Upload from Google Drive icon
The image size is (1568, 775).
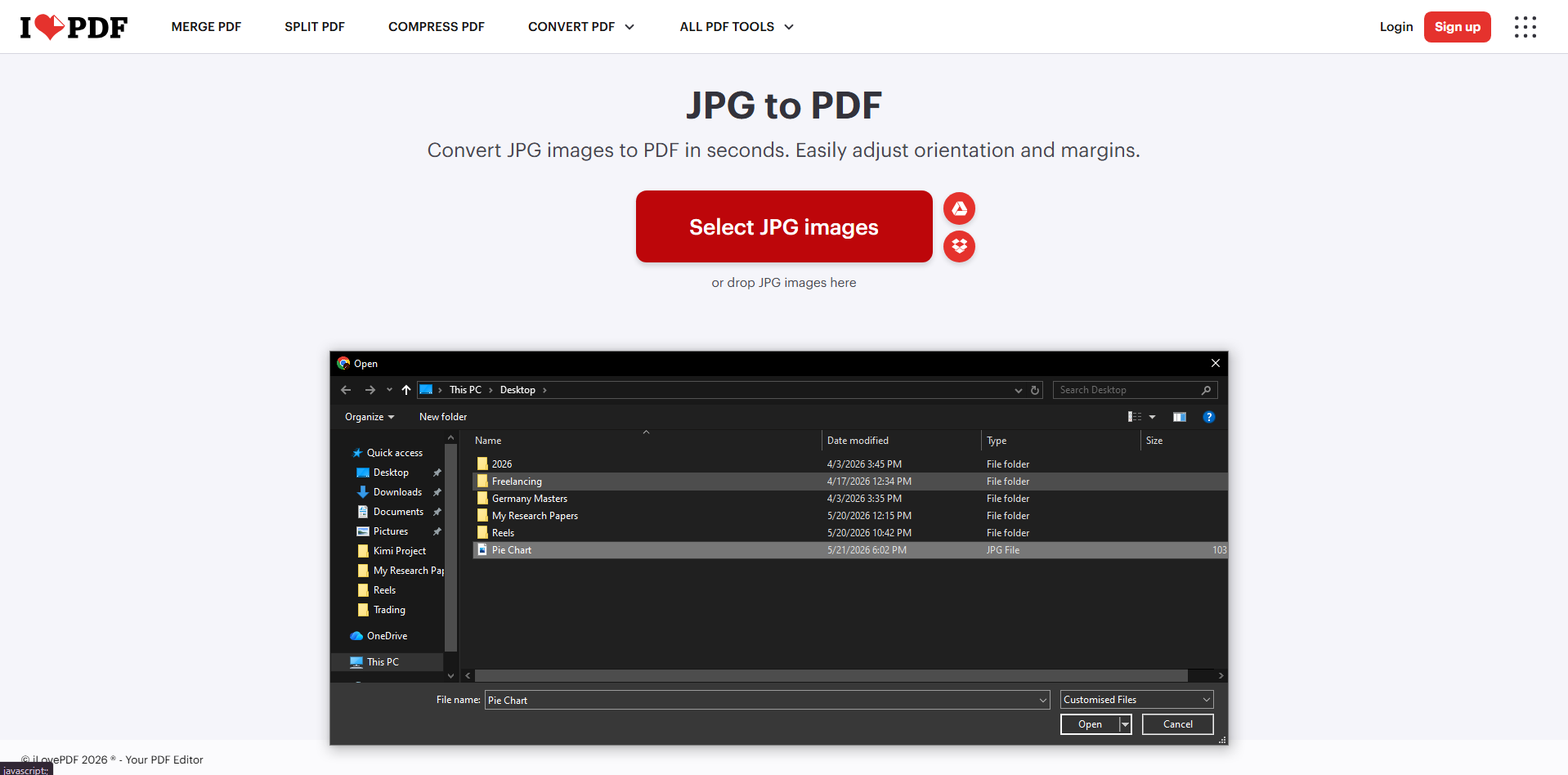pyautogui.click(x=959, y=208)
